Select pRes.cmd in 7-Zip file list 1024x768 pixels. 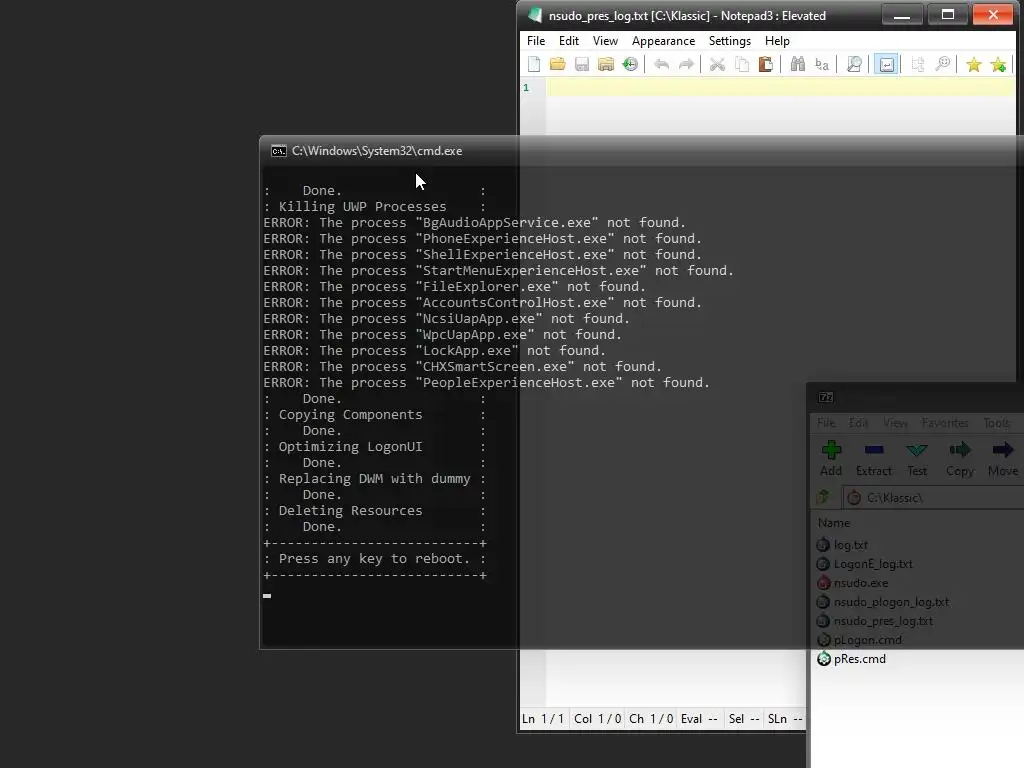tap(859, 659)
